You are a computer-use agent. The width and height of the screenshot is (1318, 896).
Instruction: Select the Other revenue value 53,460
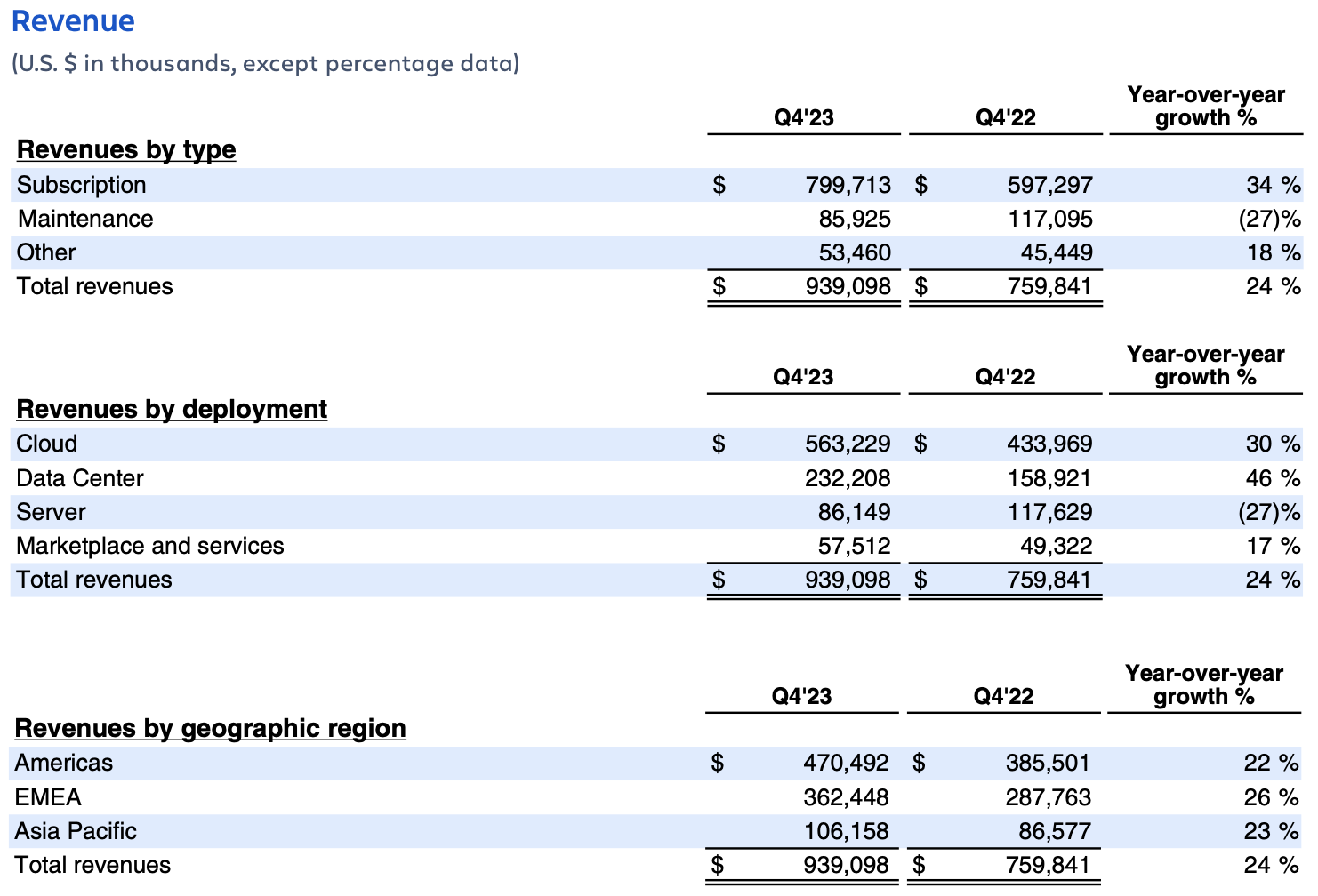point(854,252)
